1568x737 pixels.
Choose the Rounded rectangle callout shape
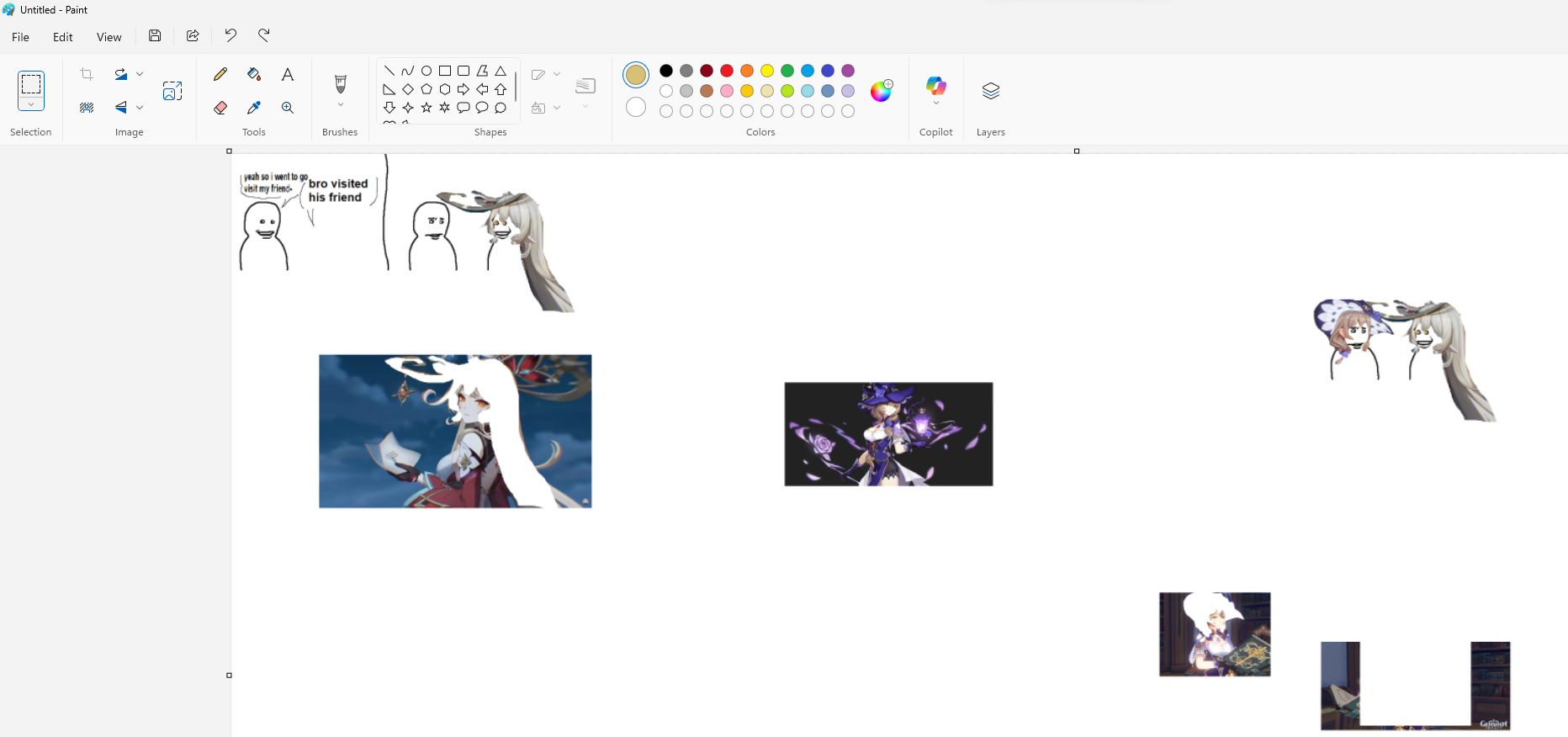pos(464,108)
